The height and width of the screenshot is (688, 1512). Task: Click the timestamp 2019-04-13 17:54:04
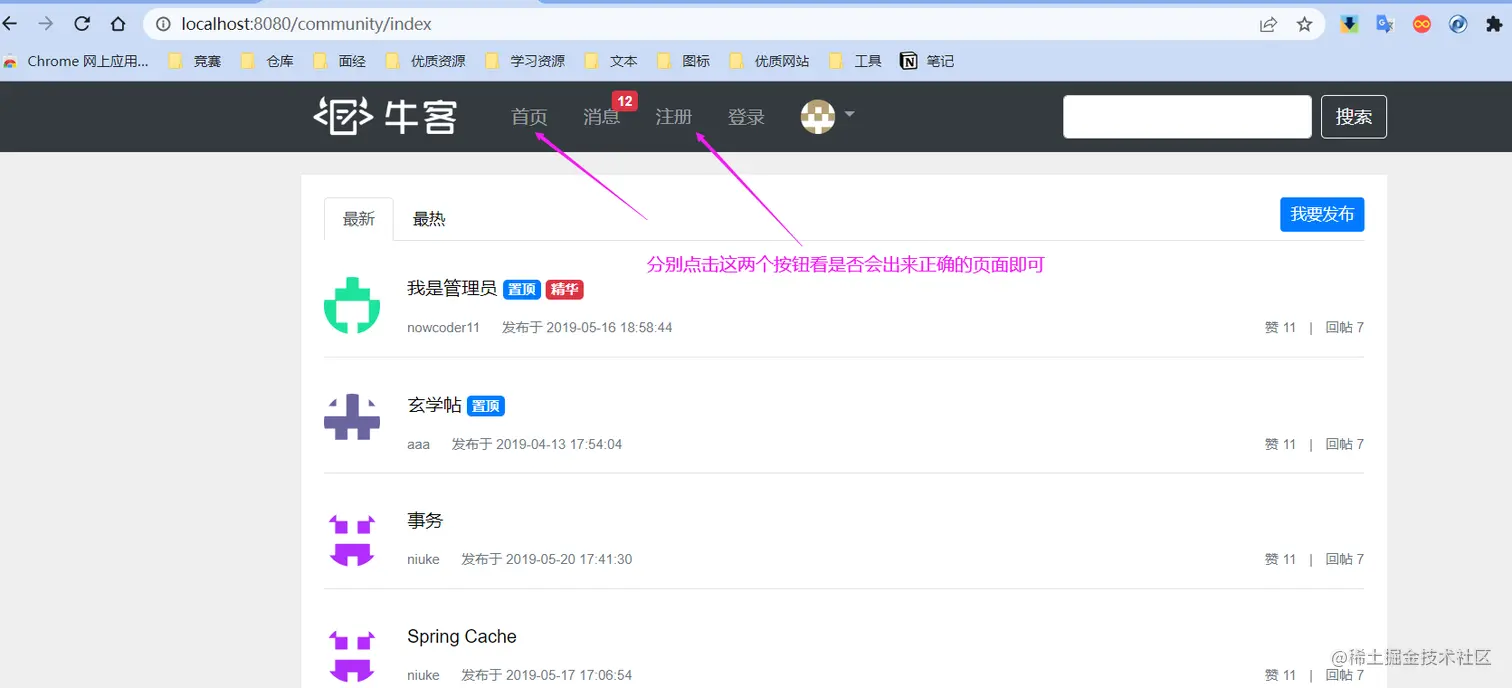tap(559, 444)
